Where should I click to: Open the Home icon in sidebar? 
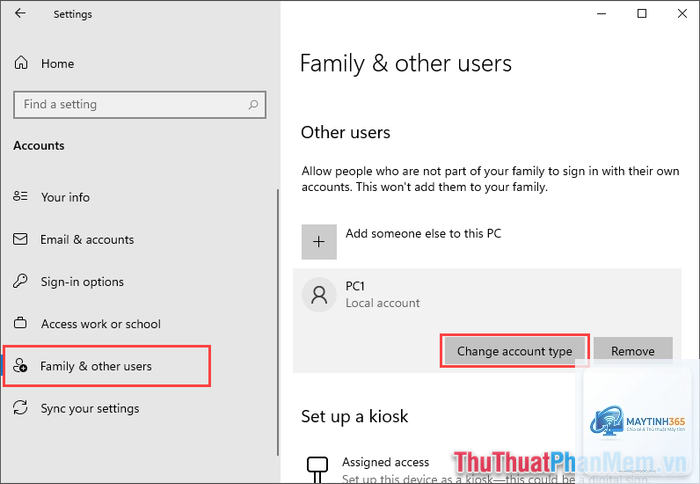click(21, 63)
